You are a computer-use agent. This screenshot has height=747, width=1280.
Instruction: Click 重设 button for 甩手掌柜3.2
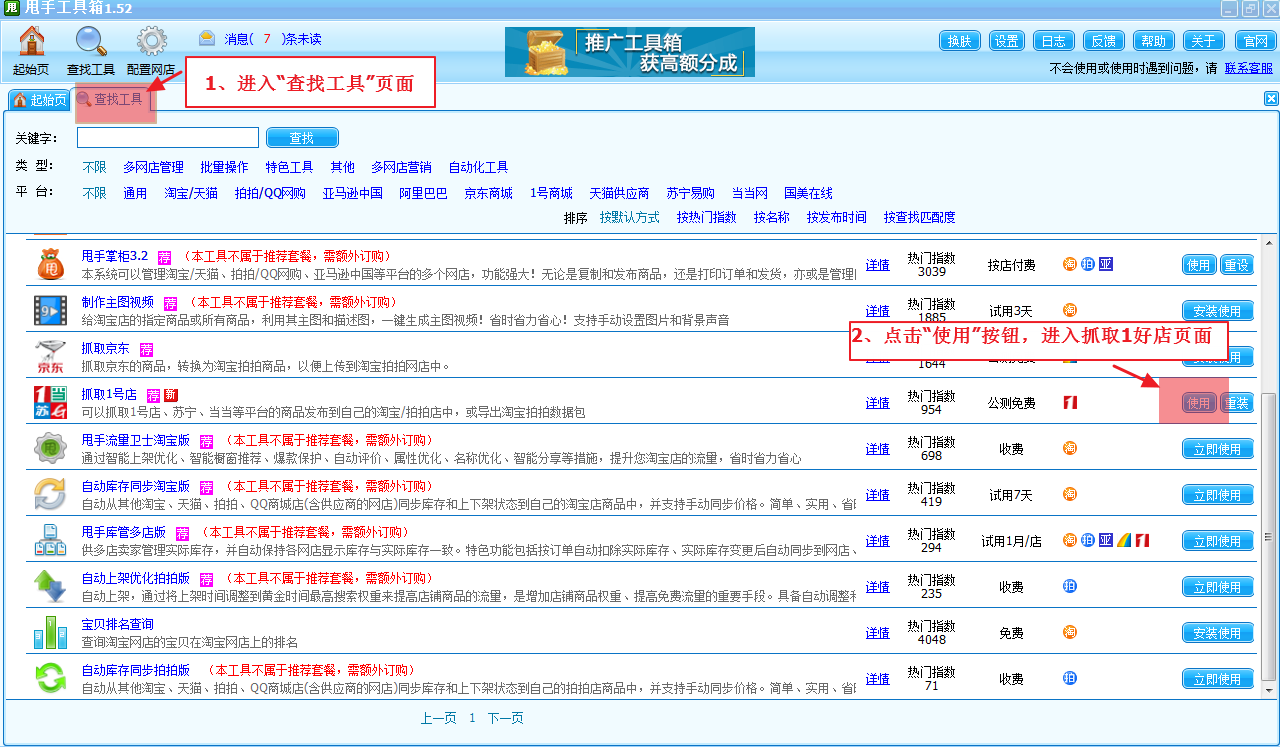click(1237, 265)
